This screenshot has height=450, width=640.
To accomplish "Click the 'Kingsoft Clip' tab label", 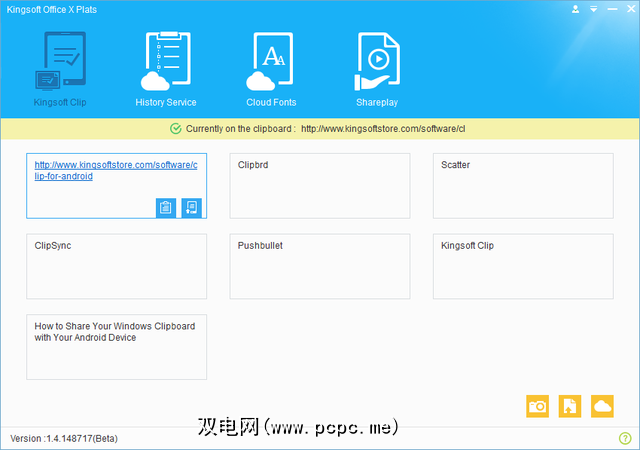I will pos(60,102).
